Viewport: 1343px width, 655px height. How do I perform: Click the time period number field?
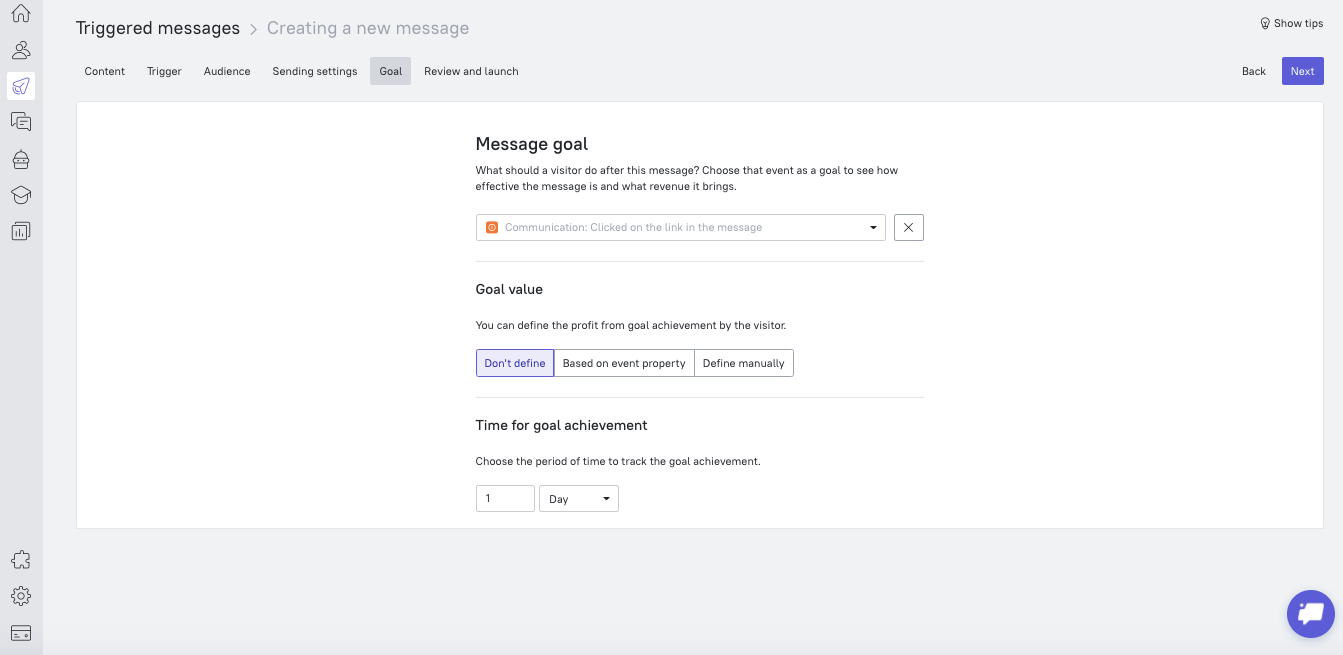coord(505,499)
